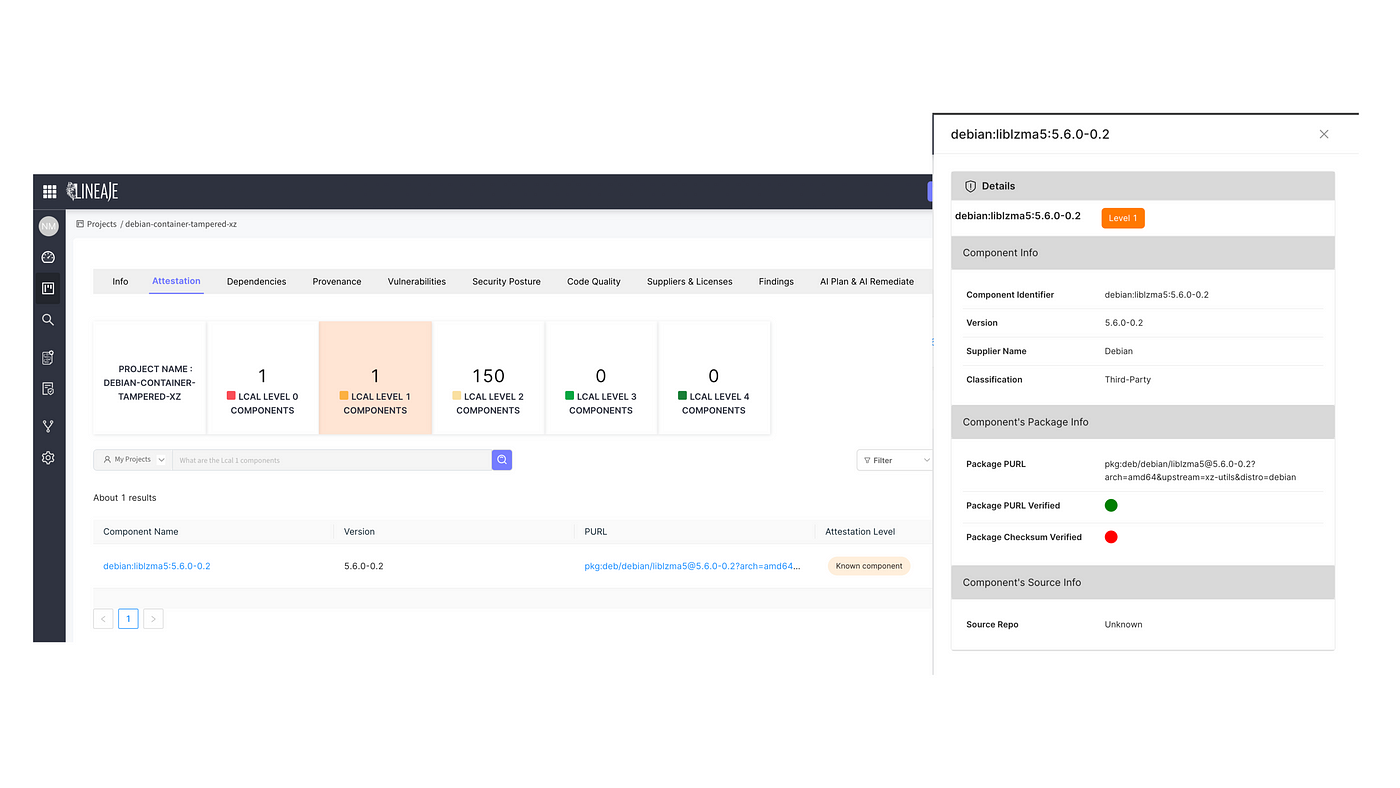Click the PURL link in table row
Screen dimensions: 1400x788
click(692, 566)
